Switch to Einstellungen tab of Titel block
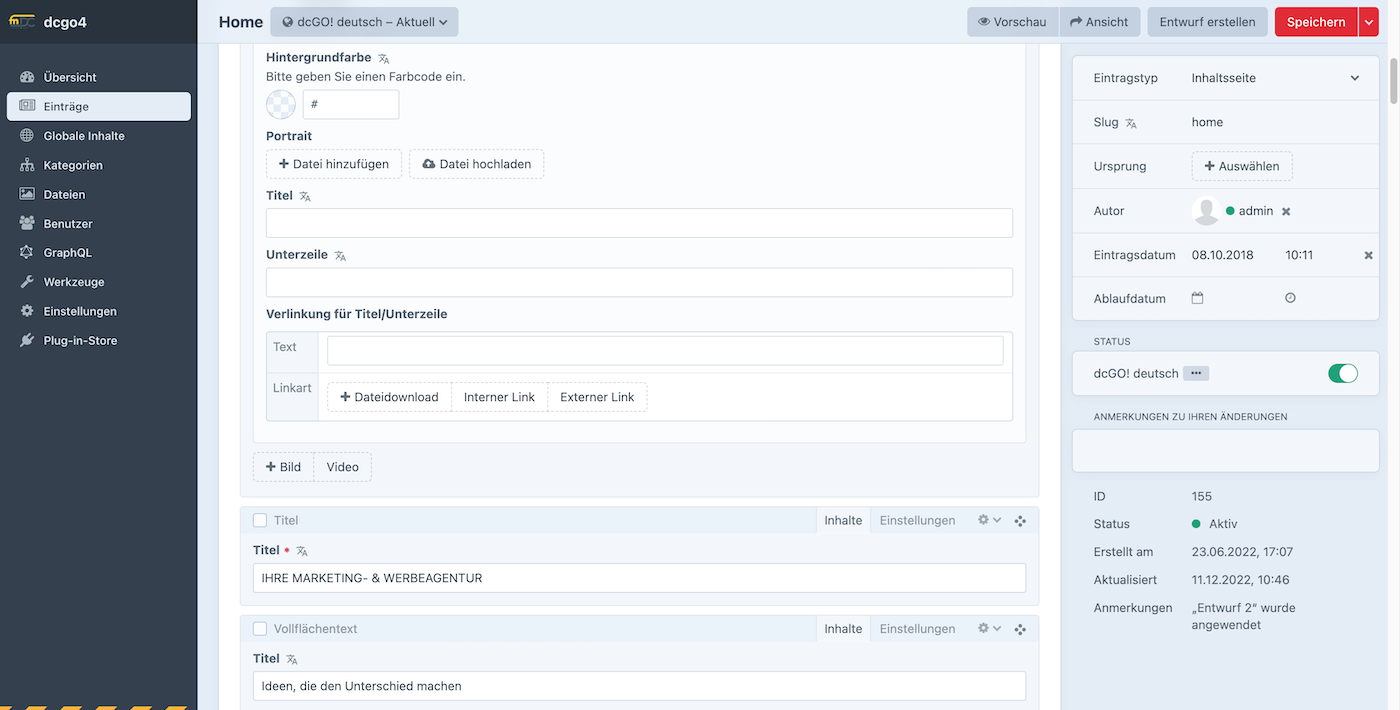Image resolution: width=1400 pixels, height=710 pixels. click(917, 520)
